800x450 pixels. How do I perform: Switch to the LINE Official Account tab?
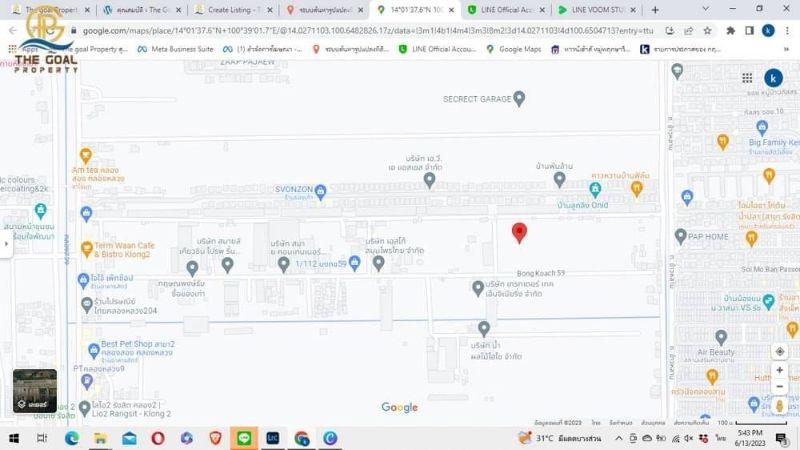[506, 10]
